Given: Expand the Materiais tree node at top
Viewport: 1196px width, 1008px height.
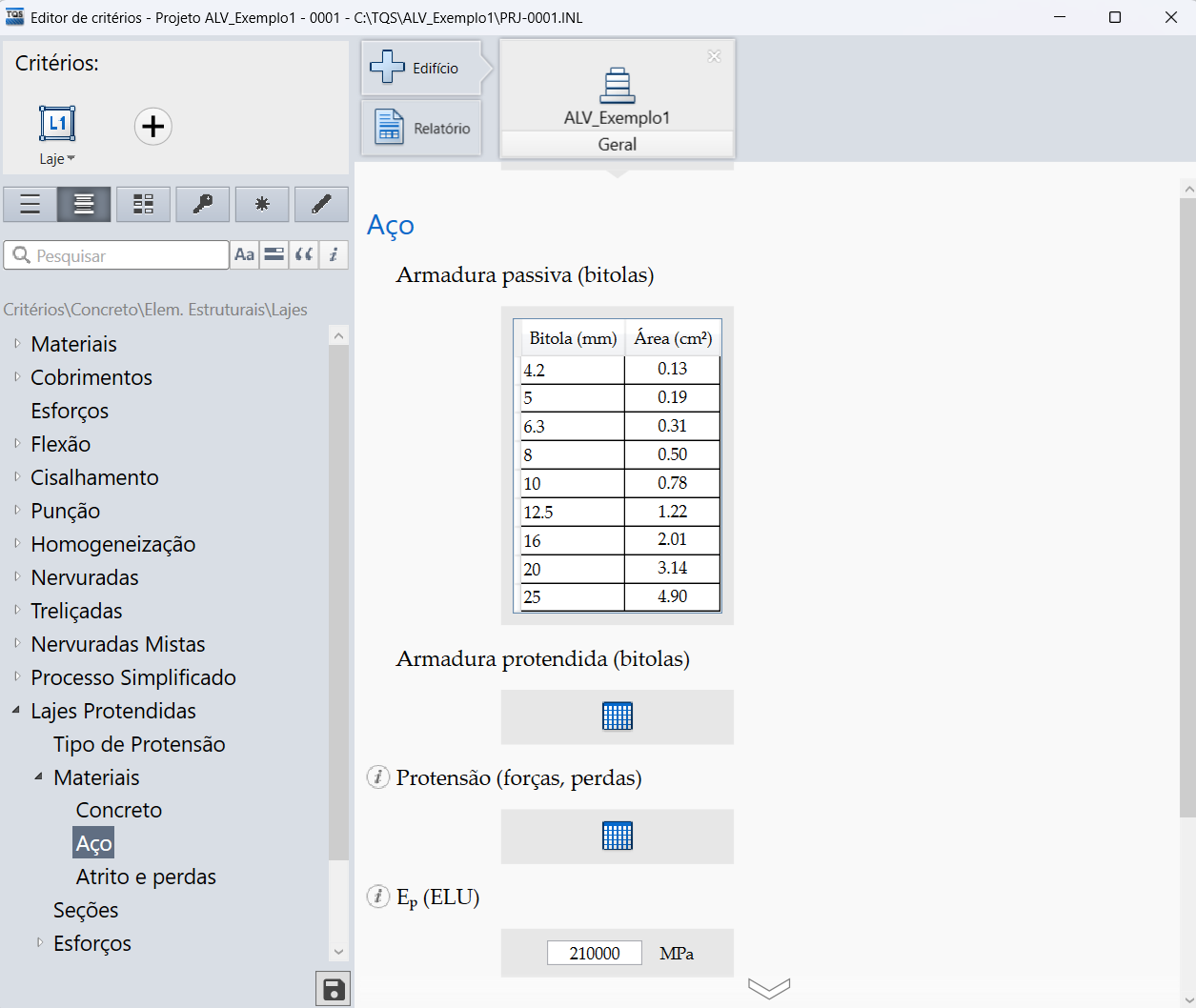Looking at the screenshot, I should click(17, 343).
